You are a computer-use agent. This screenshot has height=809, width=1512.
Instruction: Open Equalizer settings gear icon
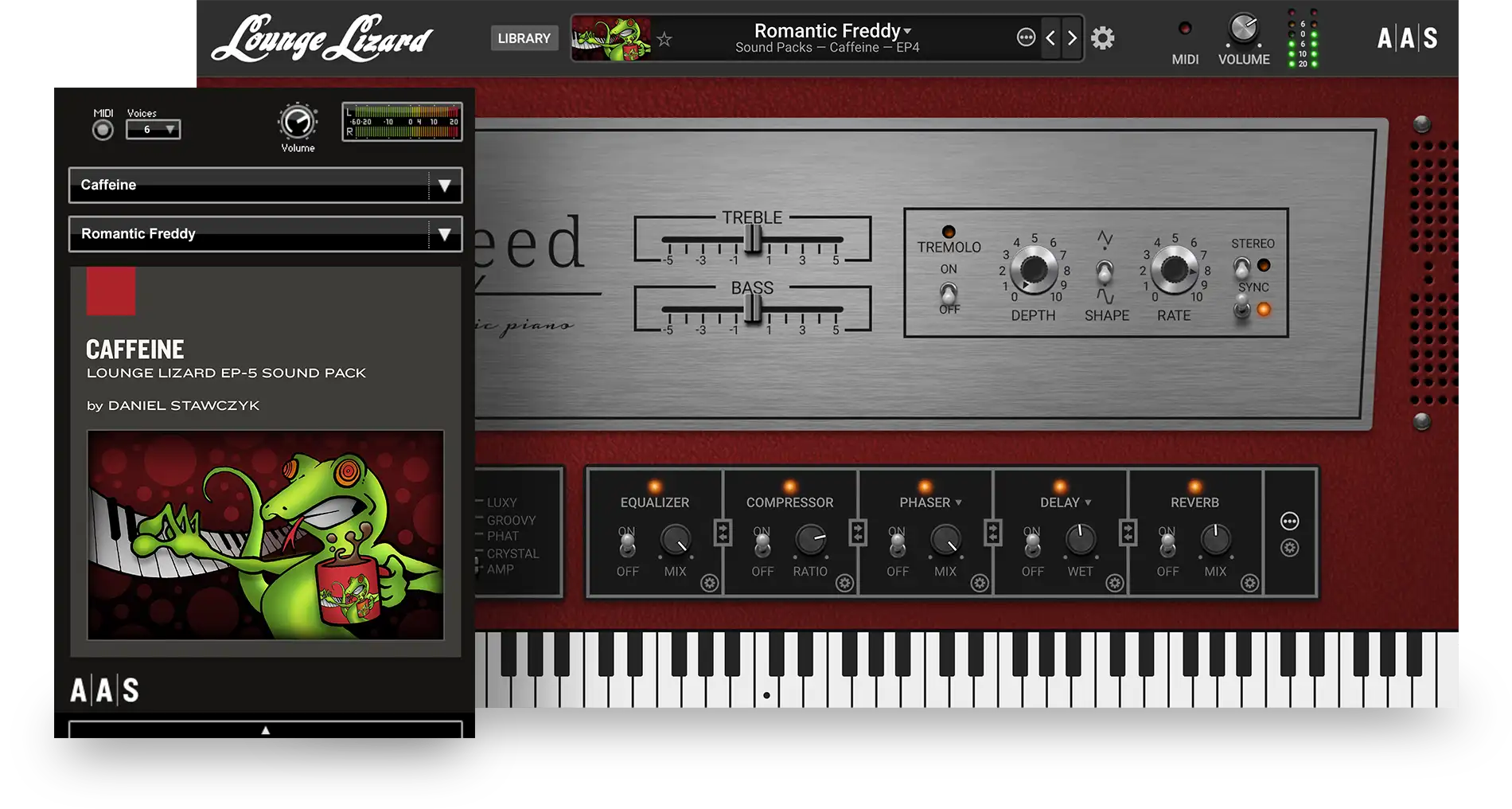click(x=709, y=584)
